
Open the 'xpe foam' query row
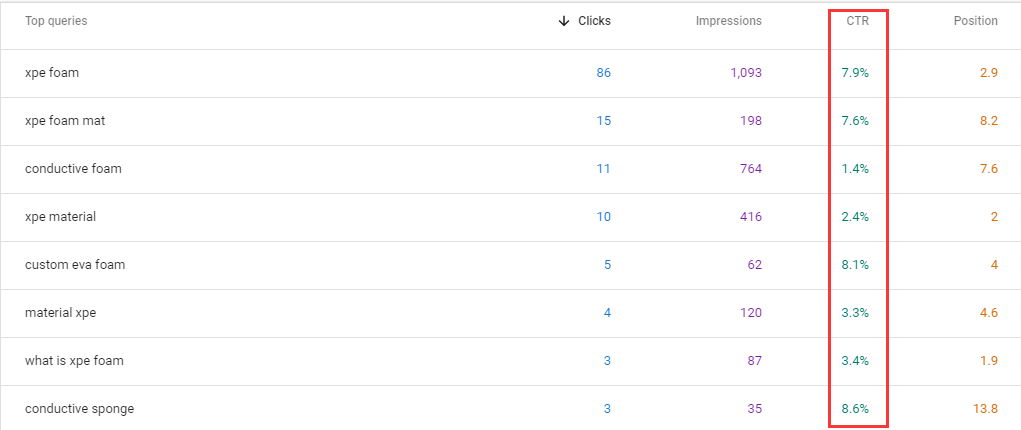point(510,73)
